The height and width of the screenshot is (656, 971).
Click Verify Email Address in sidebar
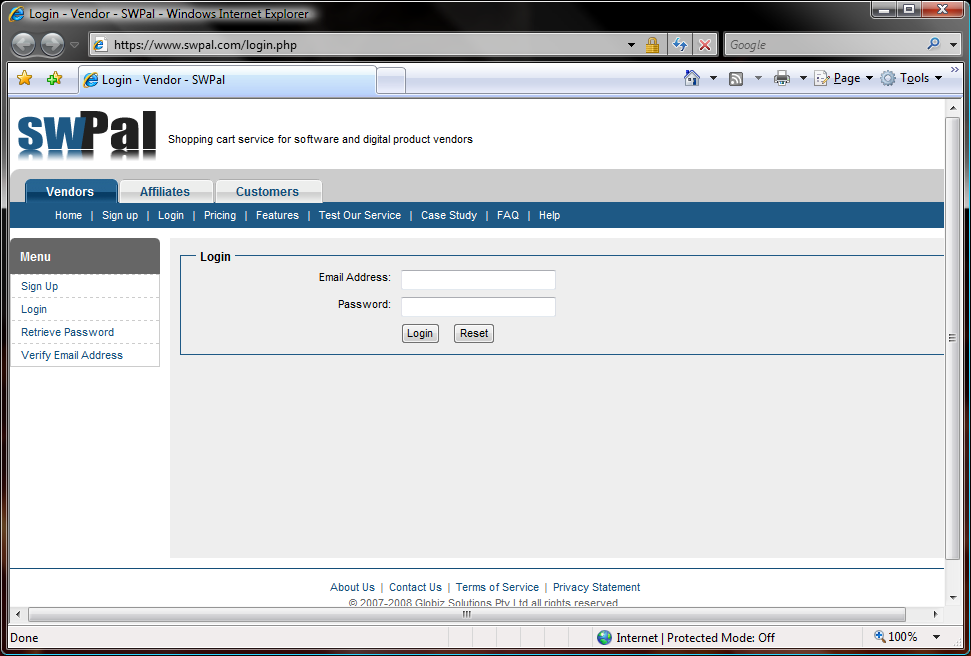pos(72,355)
